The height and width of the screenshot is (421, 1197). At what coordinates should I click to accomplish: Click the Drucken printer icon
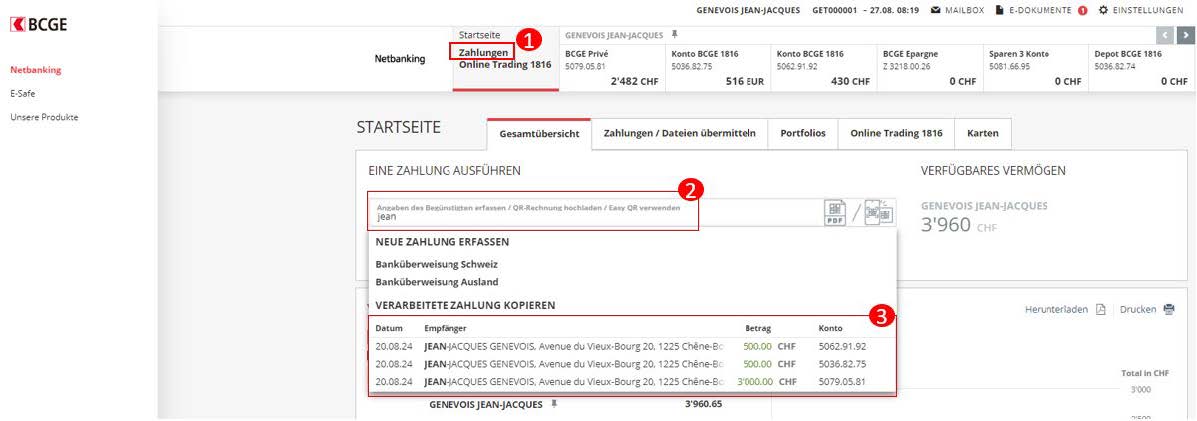coord(1169,309)
